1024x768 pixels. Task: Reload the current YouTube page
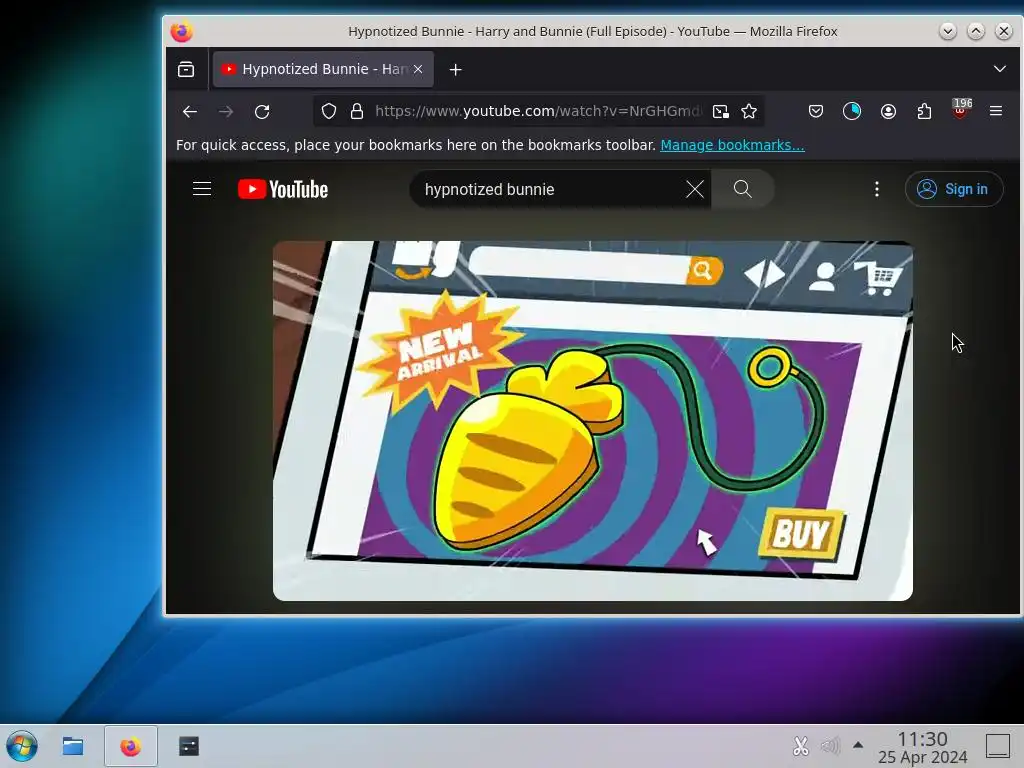[262, 112]
